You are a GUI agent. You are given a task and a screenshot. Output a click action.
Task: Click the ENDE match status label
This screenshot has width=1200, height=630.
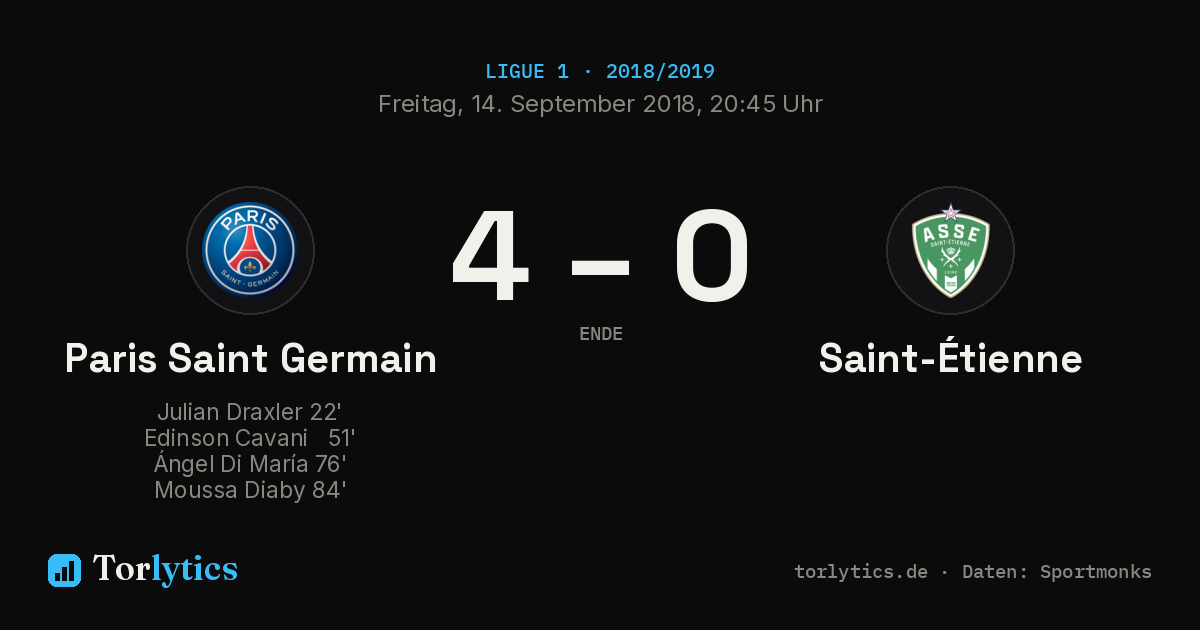(x=601, y=334)
